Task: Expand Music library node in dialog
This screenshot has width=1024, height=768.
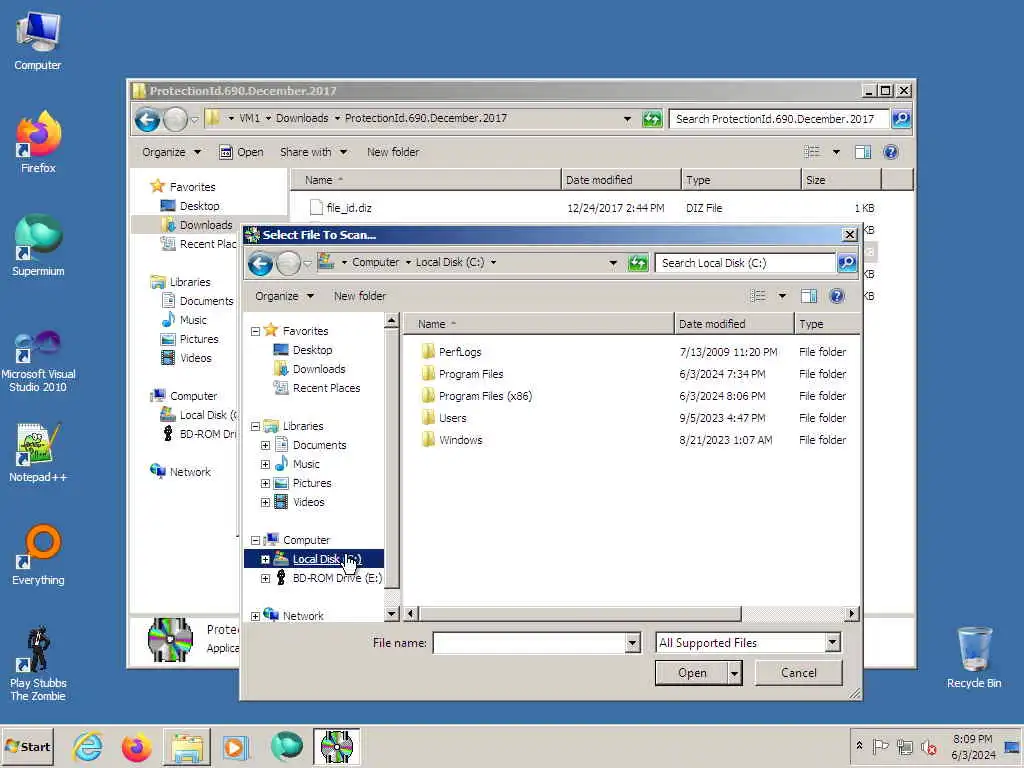Action: 265,464
